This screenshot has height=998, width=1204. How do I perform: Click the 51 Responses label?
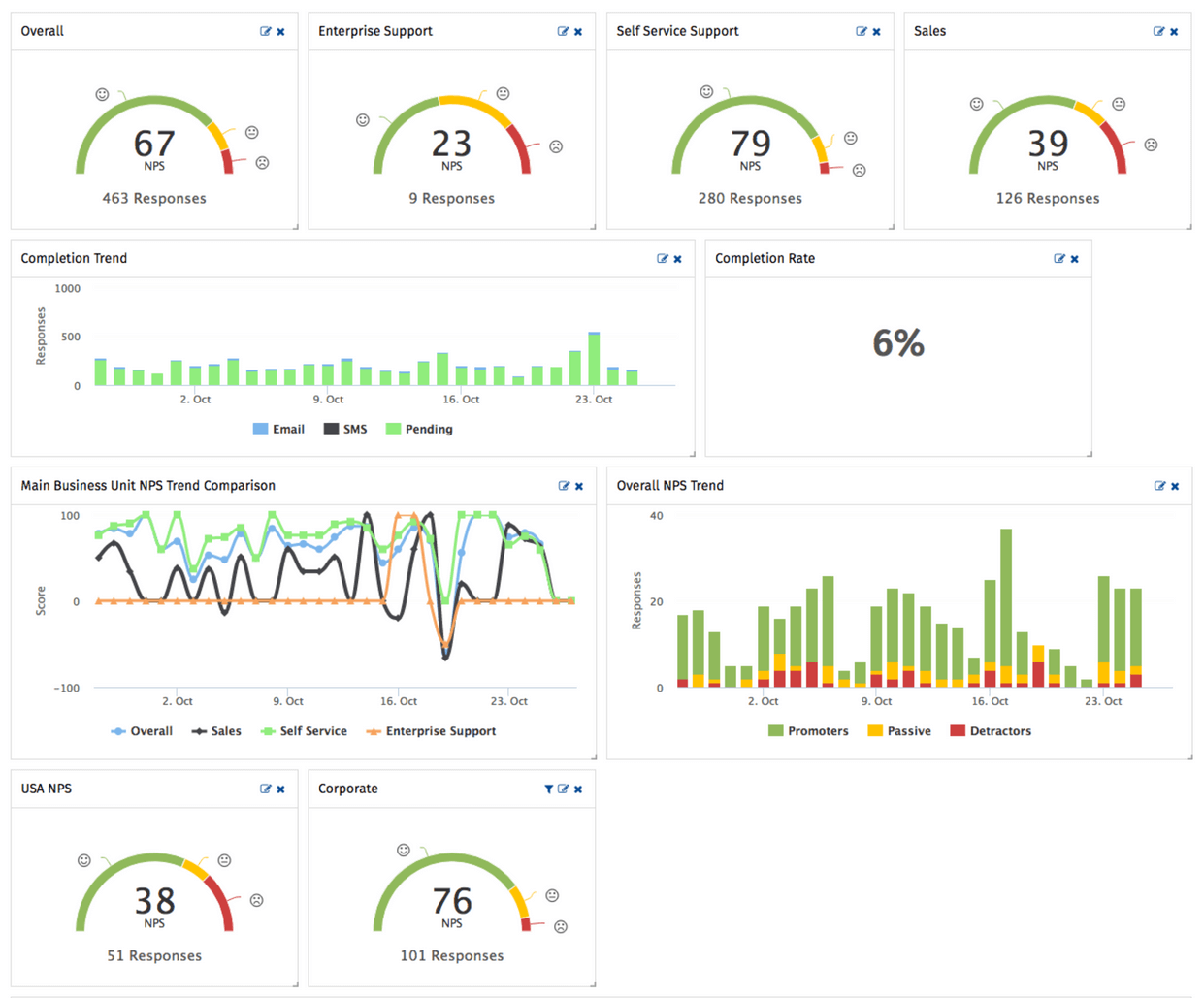(x=154, y=956)
